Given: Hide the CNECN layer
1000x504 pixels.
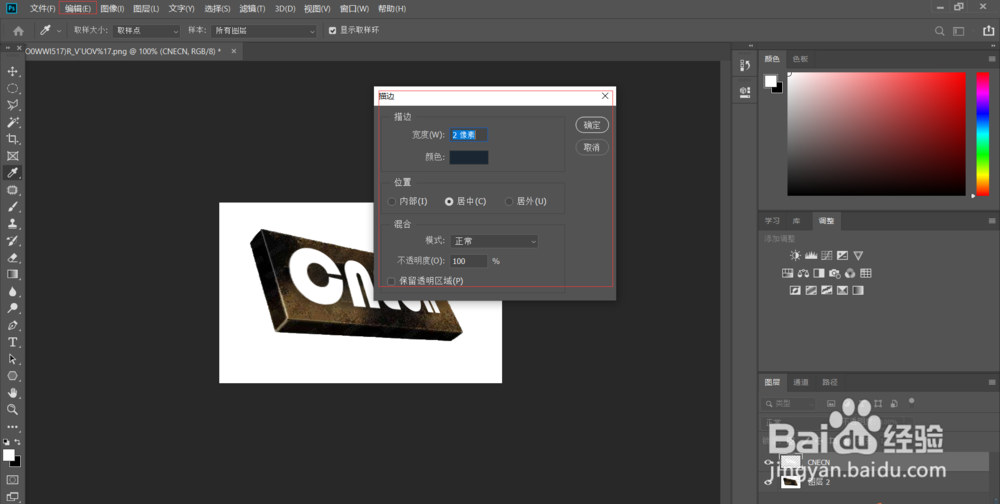Looking at the screenshot, I should tap(768, 463).
